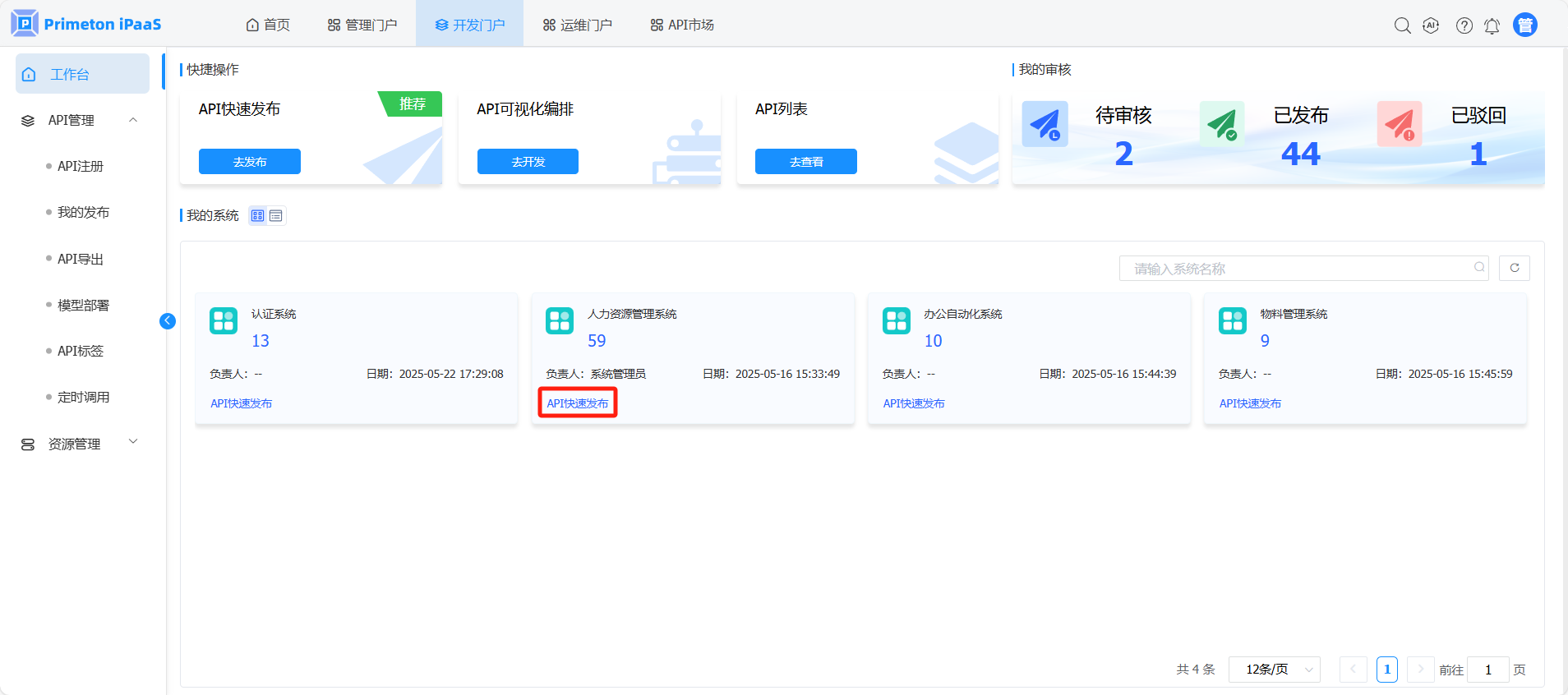This screenshot has width=1568, height=695.
Task: Click the refresh icon beside system search
Action: tap(1514, 268)
